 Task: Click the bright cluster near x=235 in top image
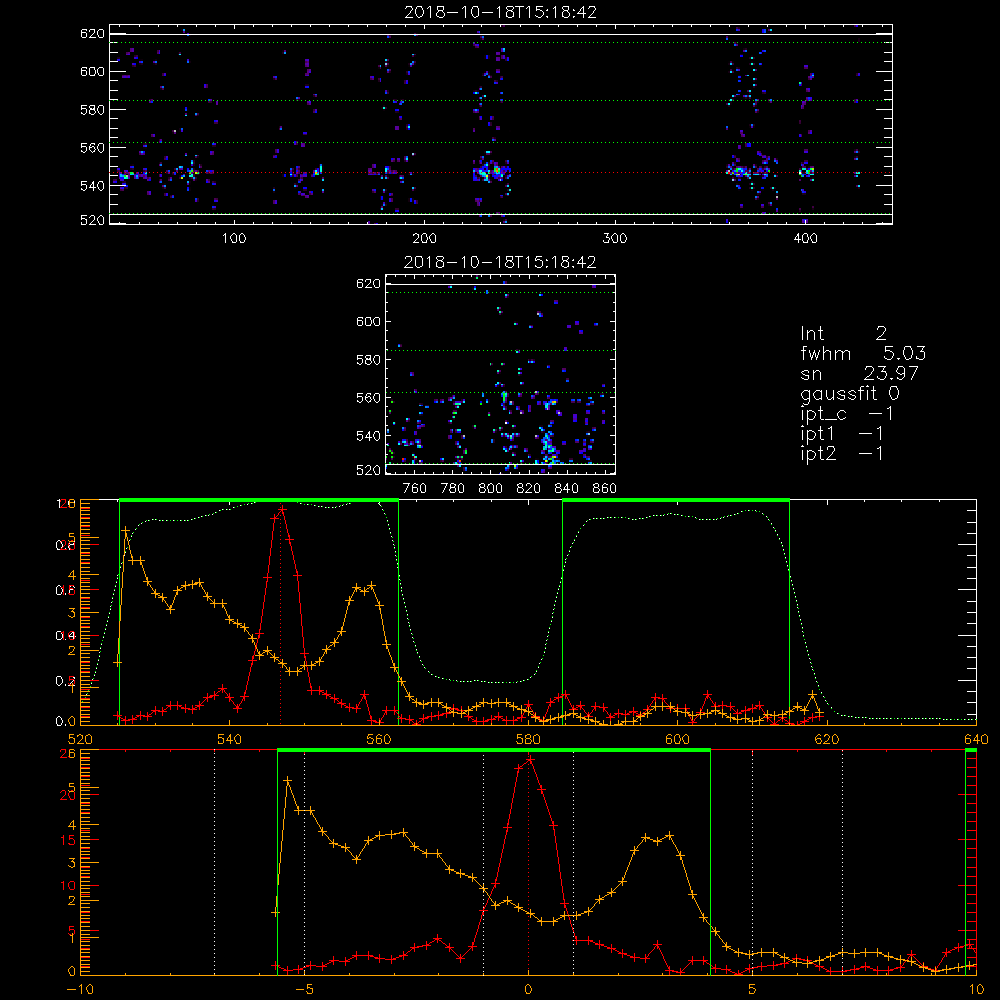click(x=490, y=171)
